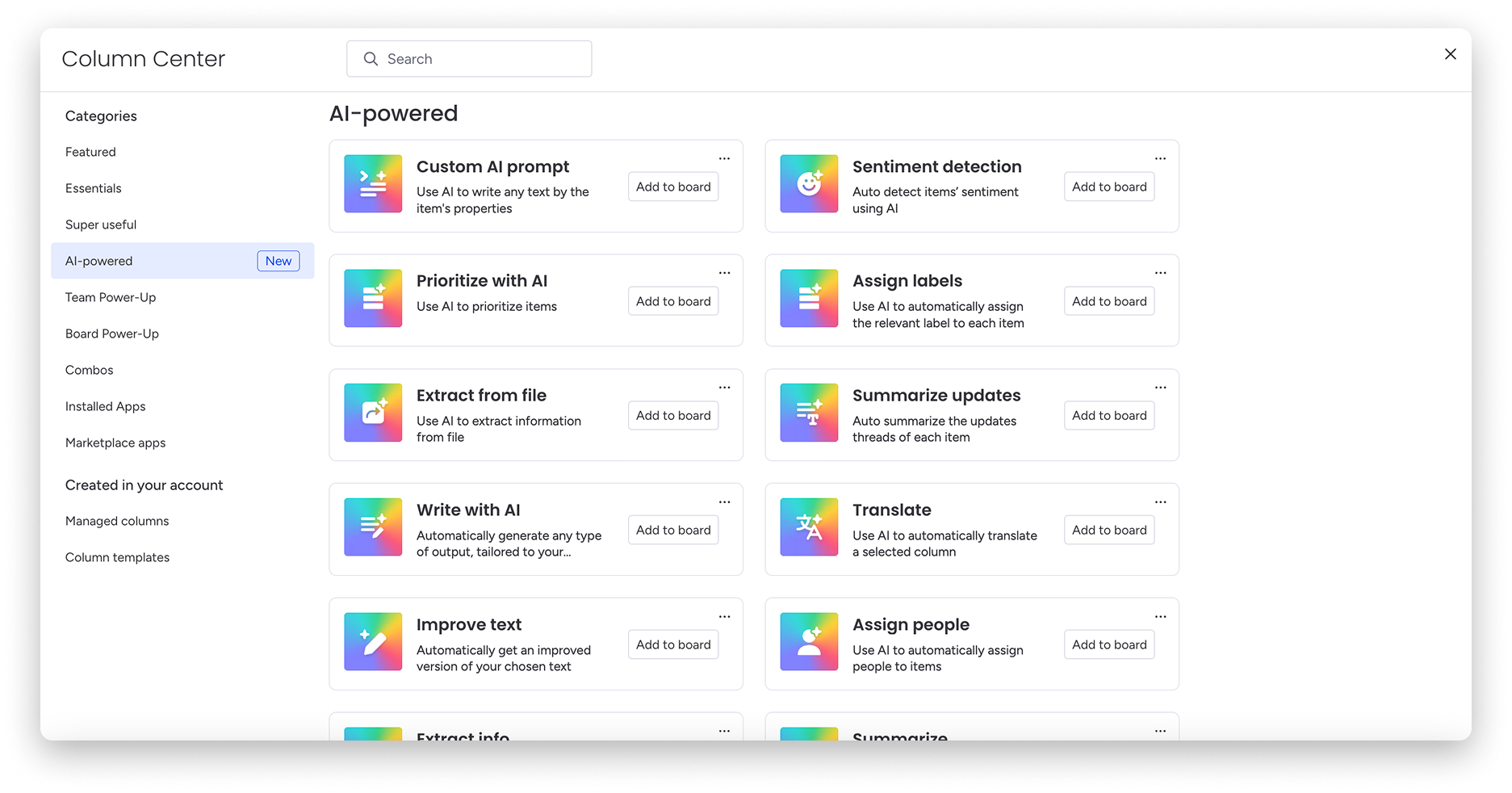Click the Sentiment detection smiley icon
The width and height of the screenshot is (1512, 793).
(809, 184)
